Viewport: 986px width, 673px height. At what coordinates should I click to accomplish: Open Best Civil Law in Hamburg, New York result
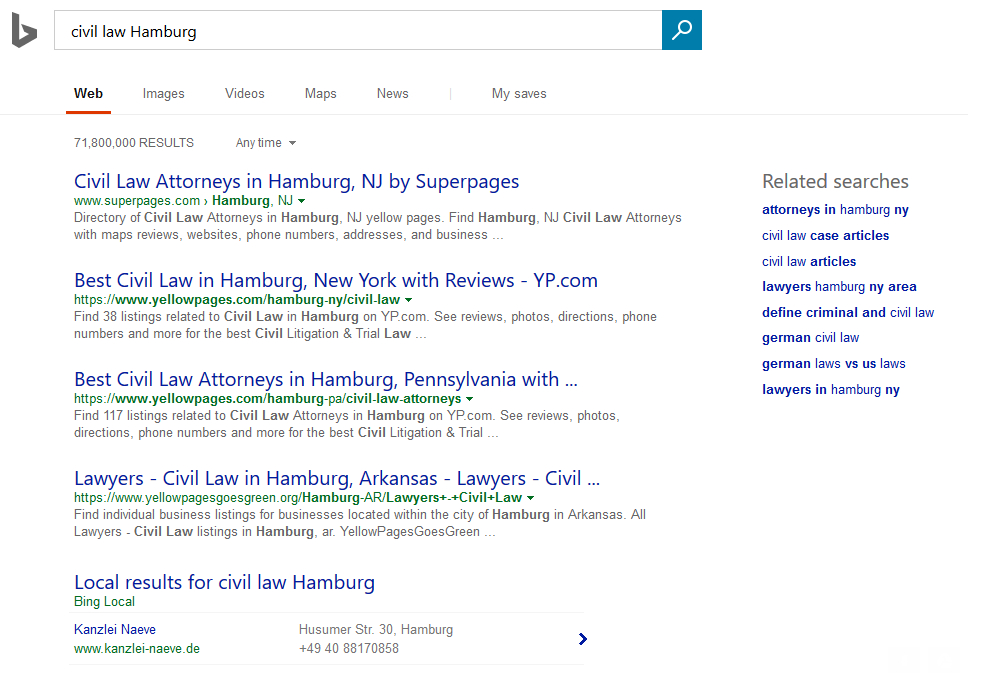335,280
